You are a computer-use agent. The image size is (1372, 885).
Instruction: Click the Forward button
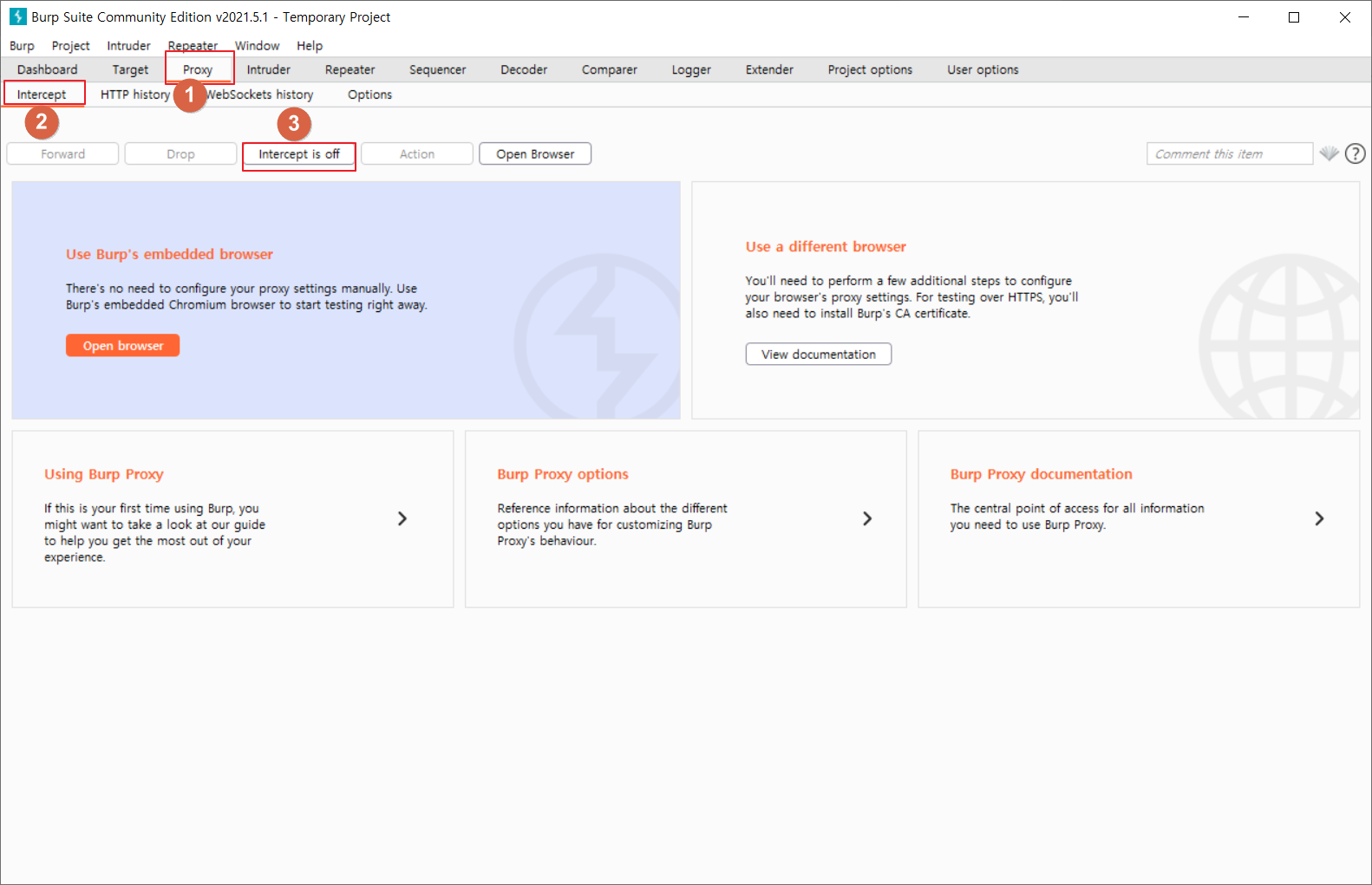(63, 154)
